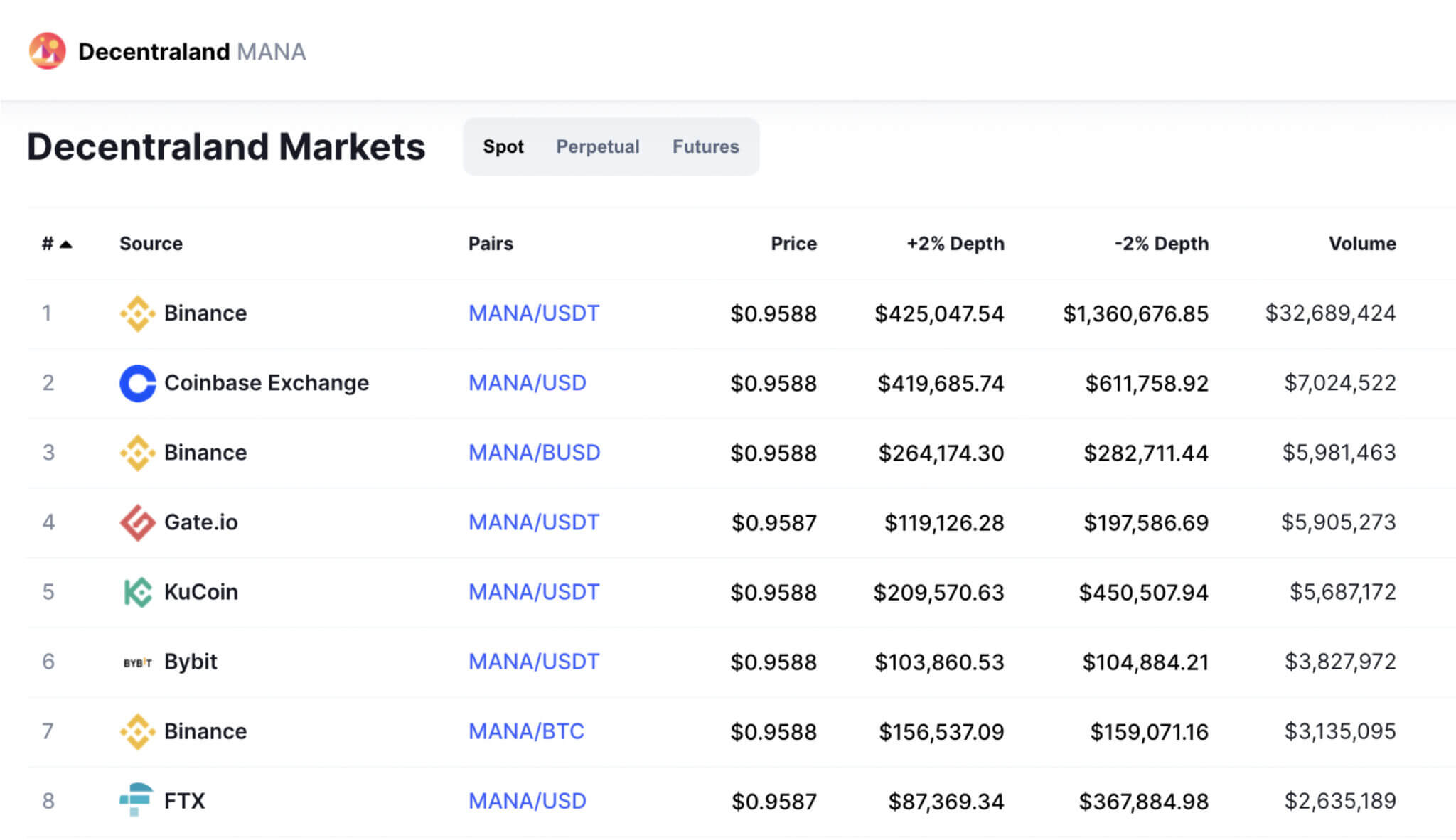1456x840 pixels.
Task: Click volume value $5,905,273
Action: [x=1339, y=522]
